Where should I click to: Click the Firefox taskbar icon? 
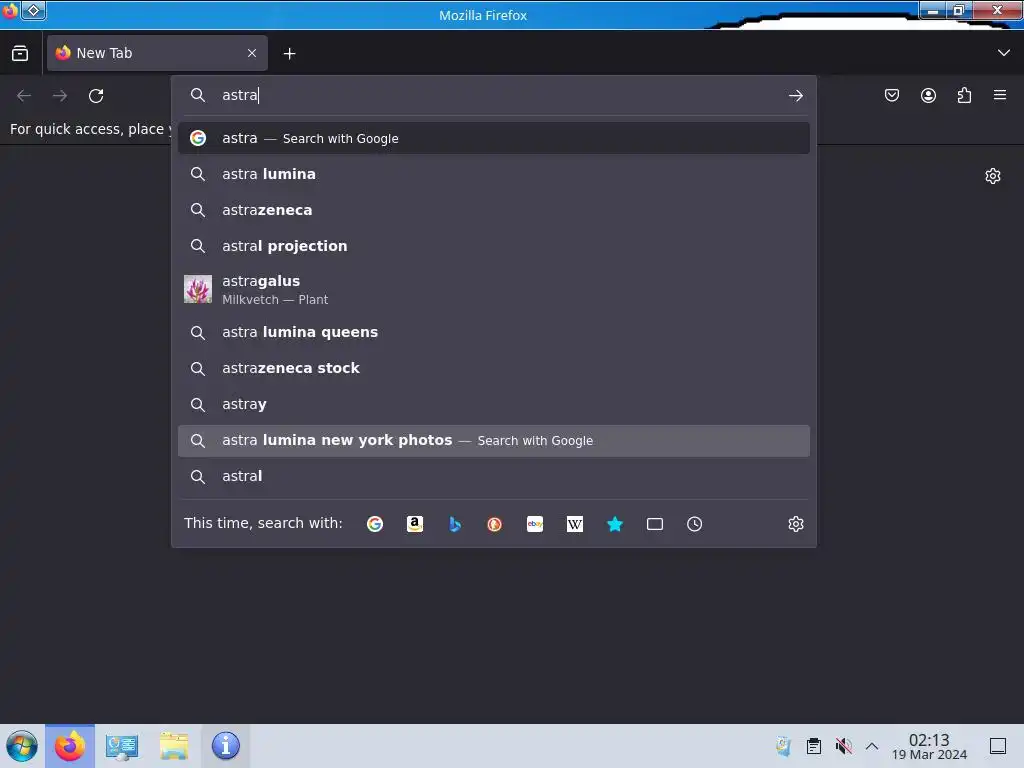[70, 746]
